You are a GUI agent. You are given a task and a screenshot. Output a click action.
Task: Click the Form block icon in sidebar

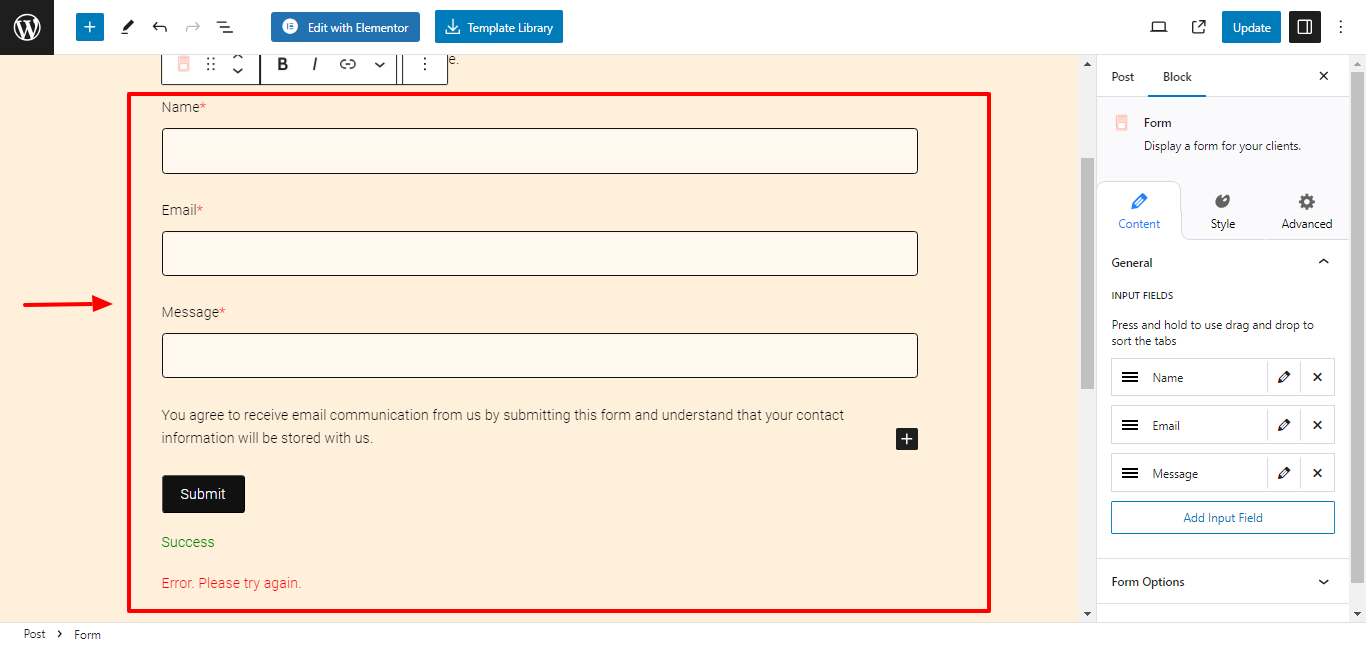coord(1121,122)
